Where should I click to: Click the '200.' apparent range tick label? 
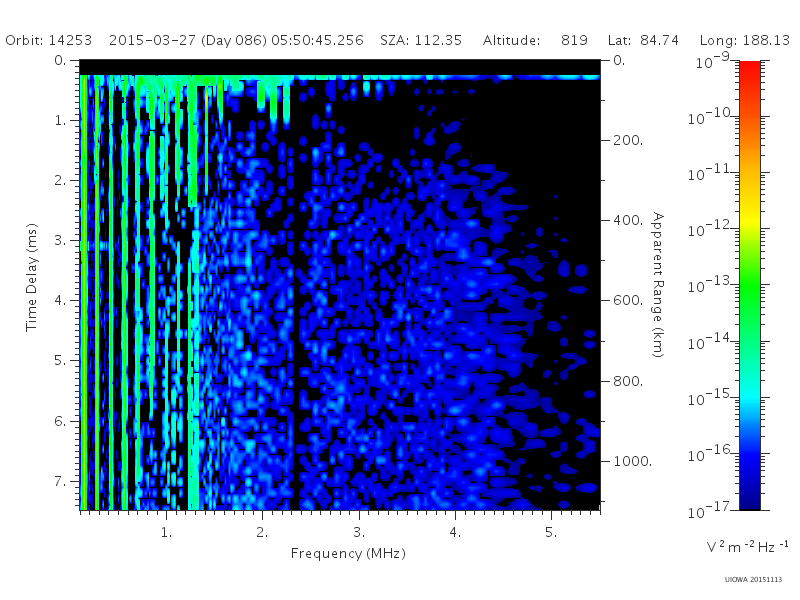point(628,140)
